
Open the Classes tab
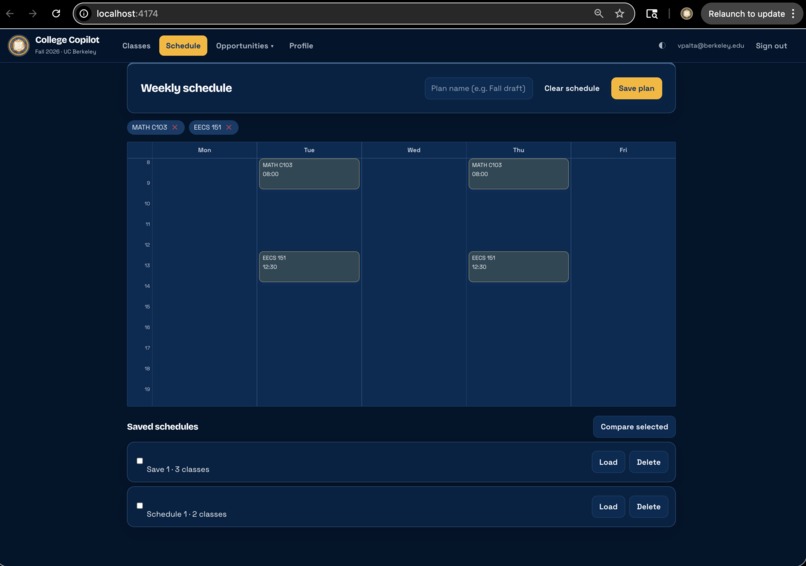[136, 46]
